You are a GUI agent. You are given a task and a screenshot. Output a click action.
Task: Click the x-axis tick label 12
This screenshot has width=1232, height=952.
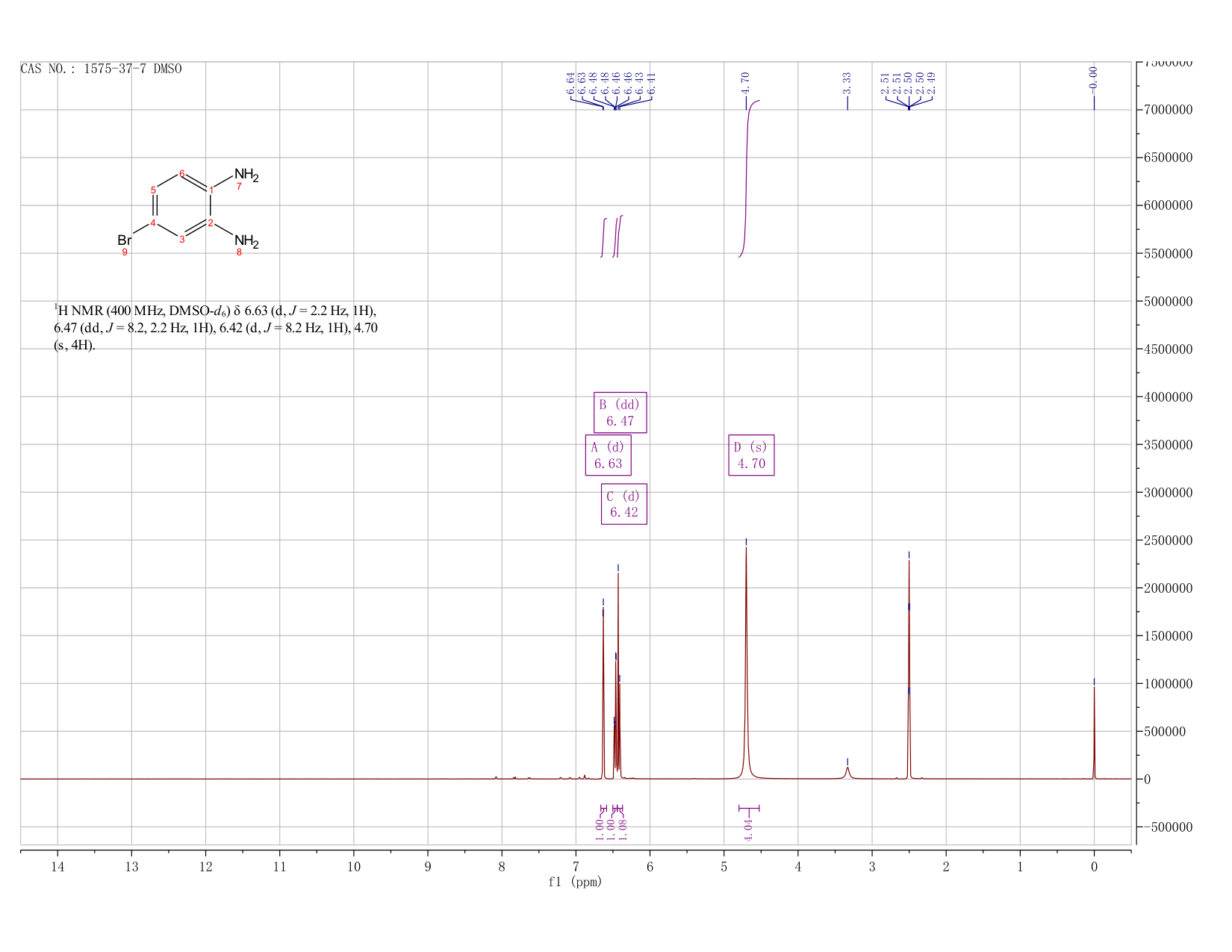tap(205, 866)
